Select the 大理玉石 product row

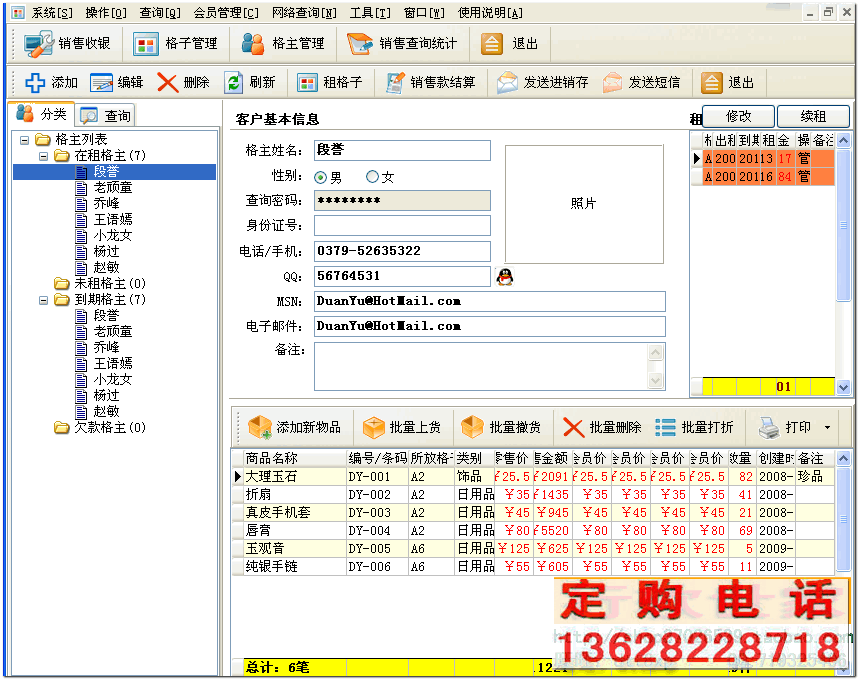[x=534, y=477]
